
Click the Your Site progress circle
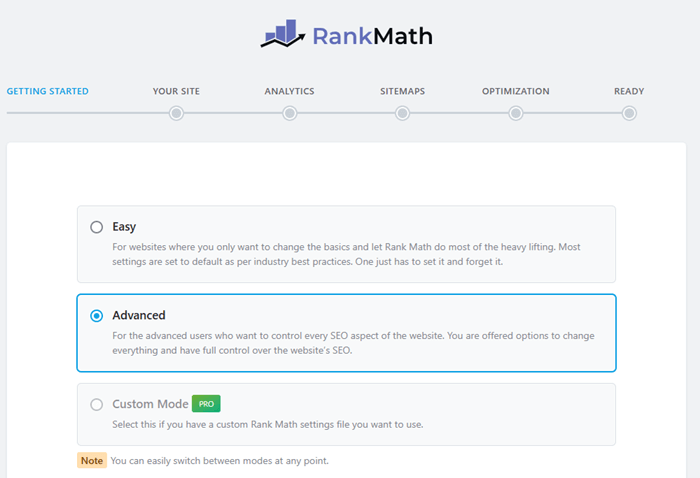tap(176, 113)
